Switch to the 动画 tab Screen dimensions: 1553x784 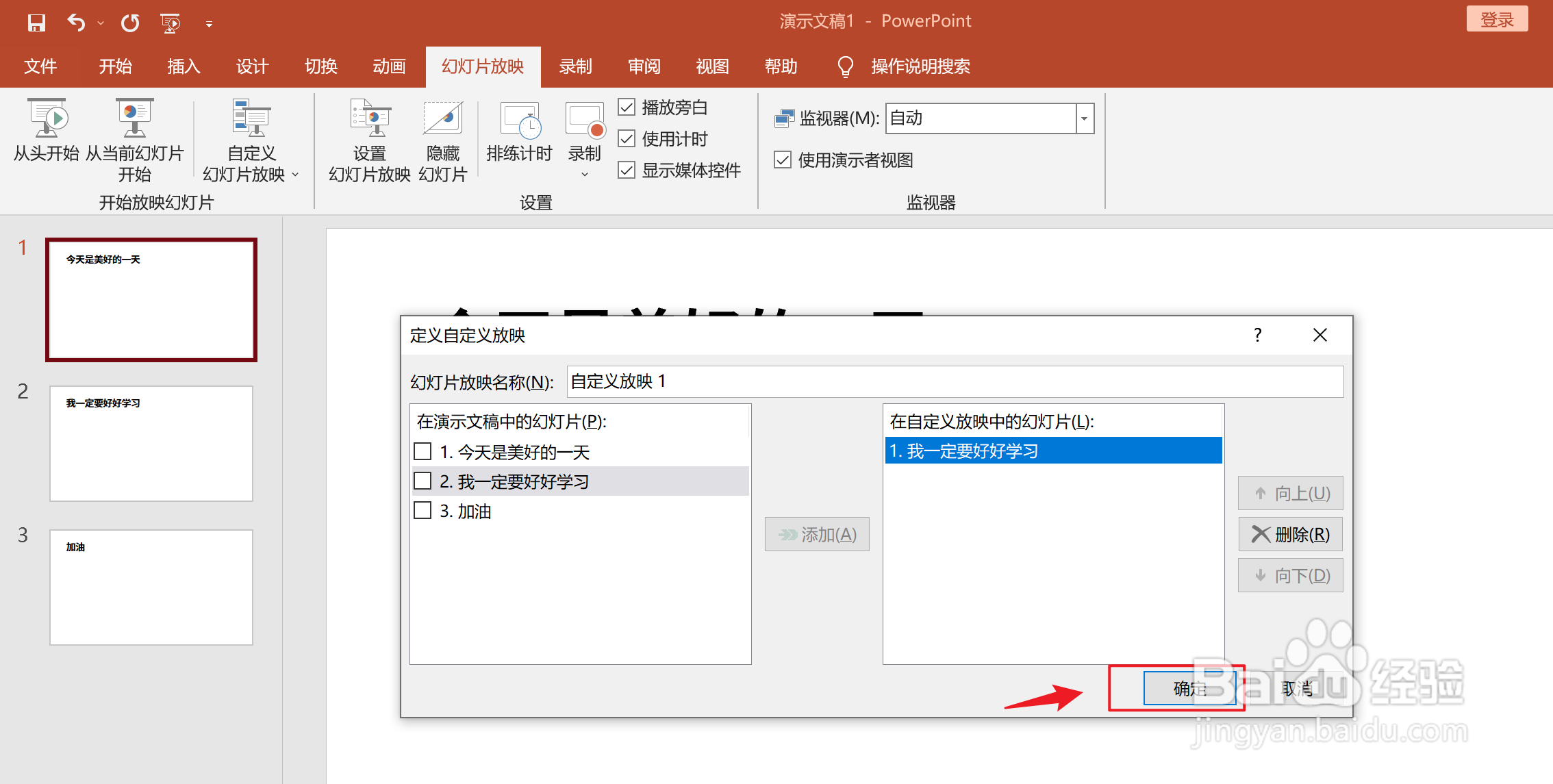coord(389,66)
